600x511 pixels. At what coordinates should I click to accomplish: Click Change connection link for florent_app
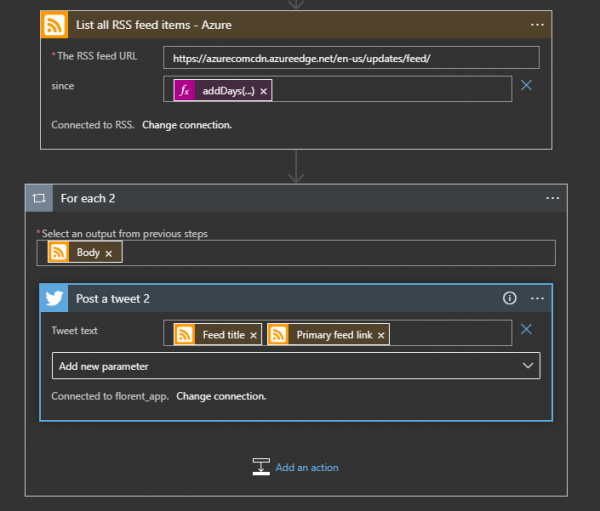(x=221, y=396)
